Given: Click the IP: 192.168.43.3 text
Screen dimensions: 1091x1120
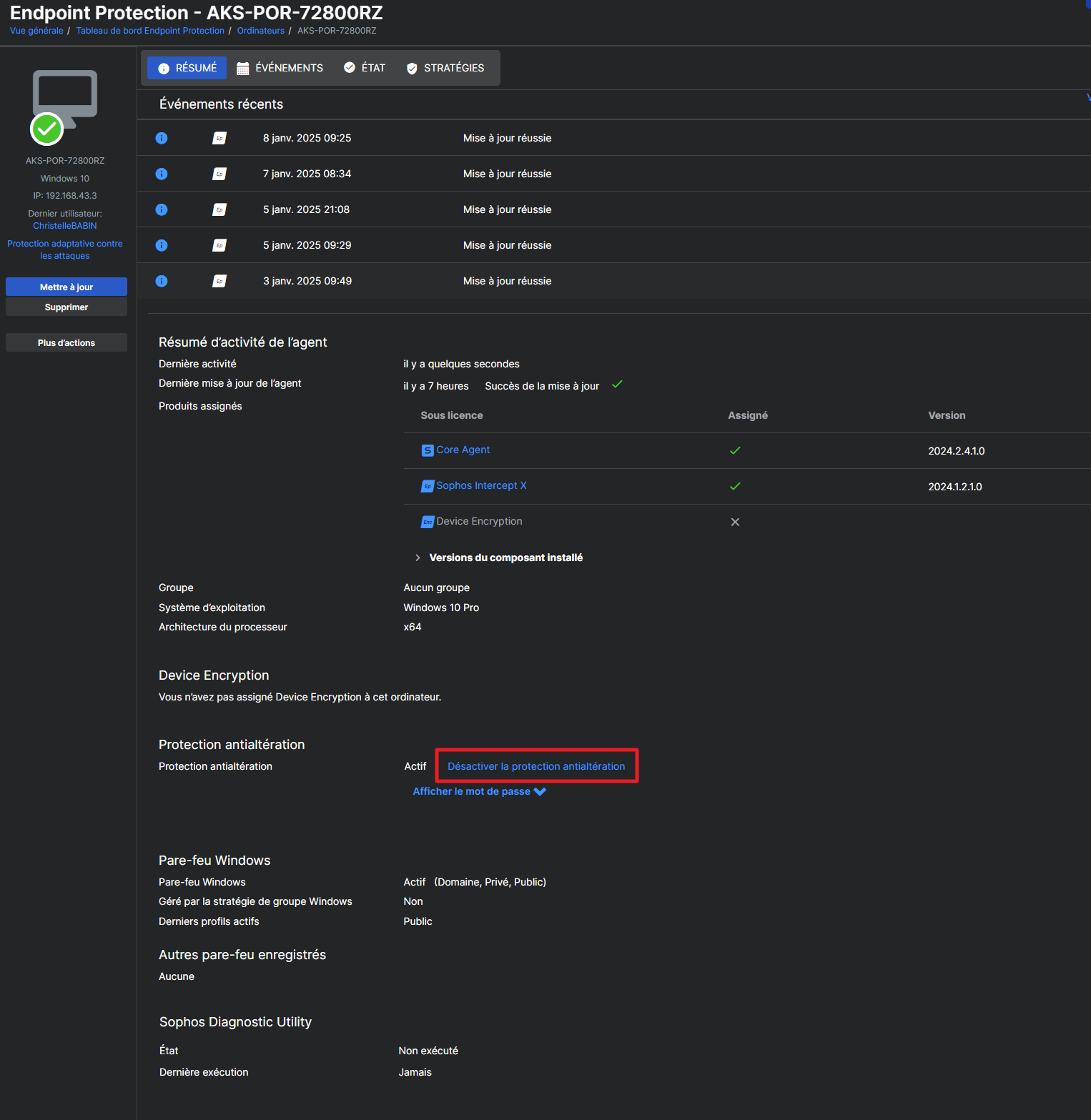Looking at the screenshot, I should tap(65, 196).
